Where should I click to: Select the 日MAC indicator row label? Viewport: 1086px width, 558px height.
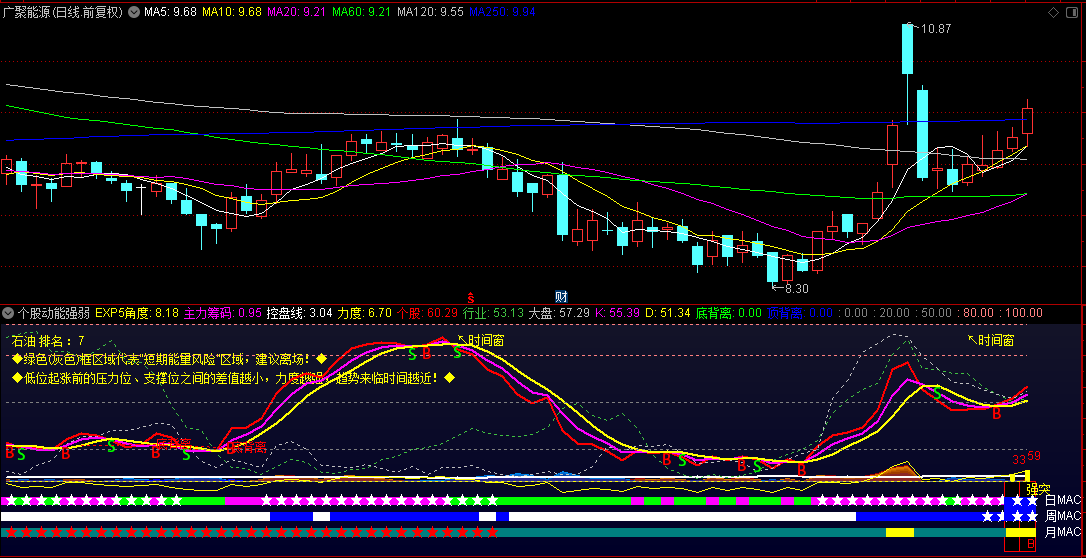(1062, 500)
